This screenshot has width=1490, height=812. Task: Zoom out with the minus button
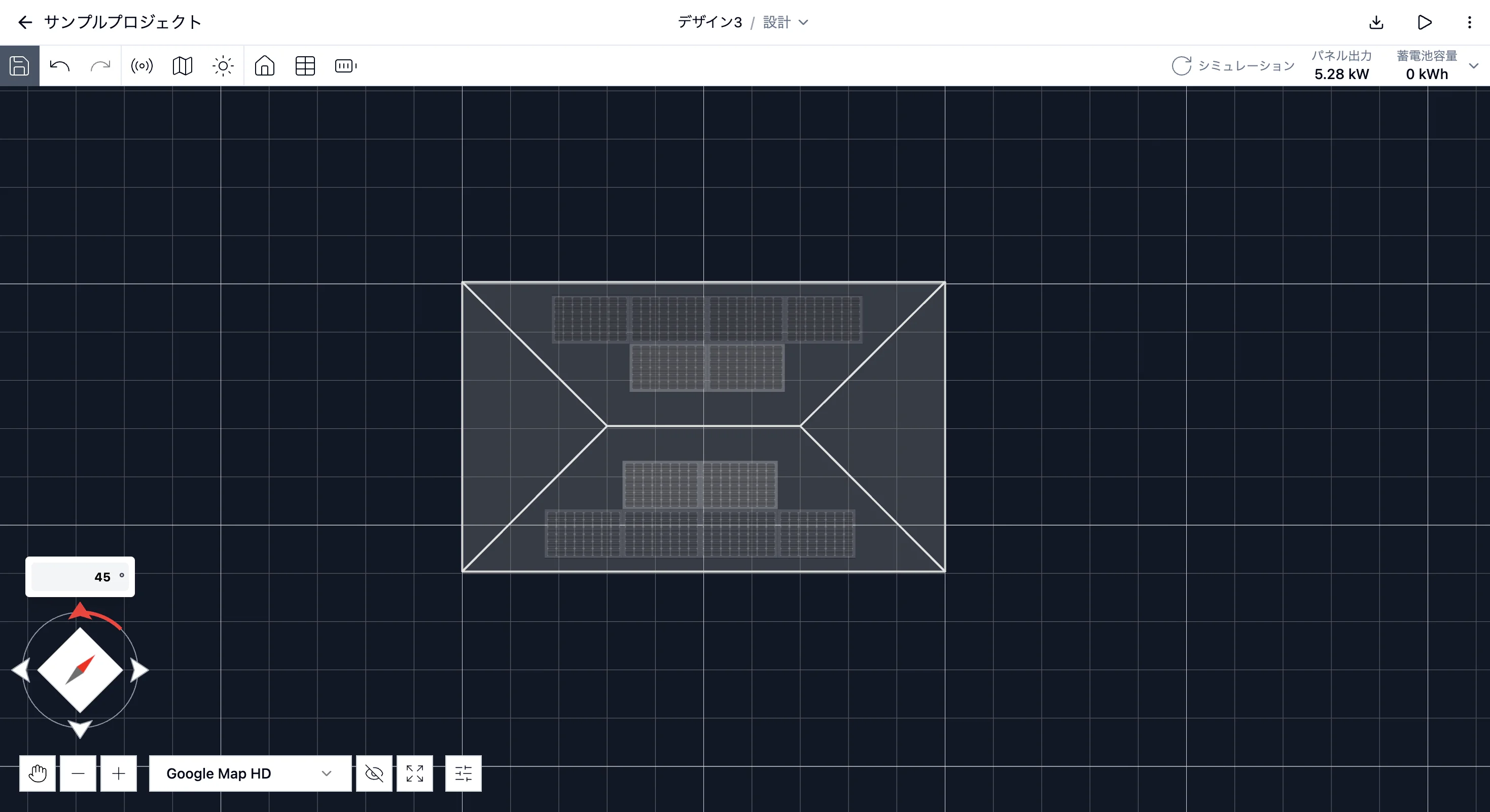[78, 773]
